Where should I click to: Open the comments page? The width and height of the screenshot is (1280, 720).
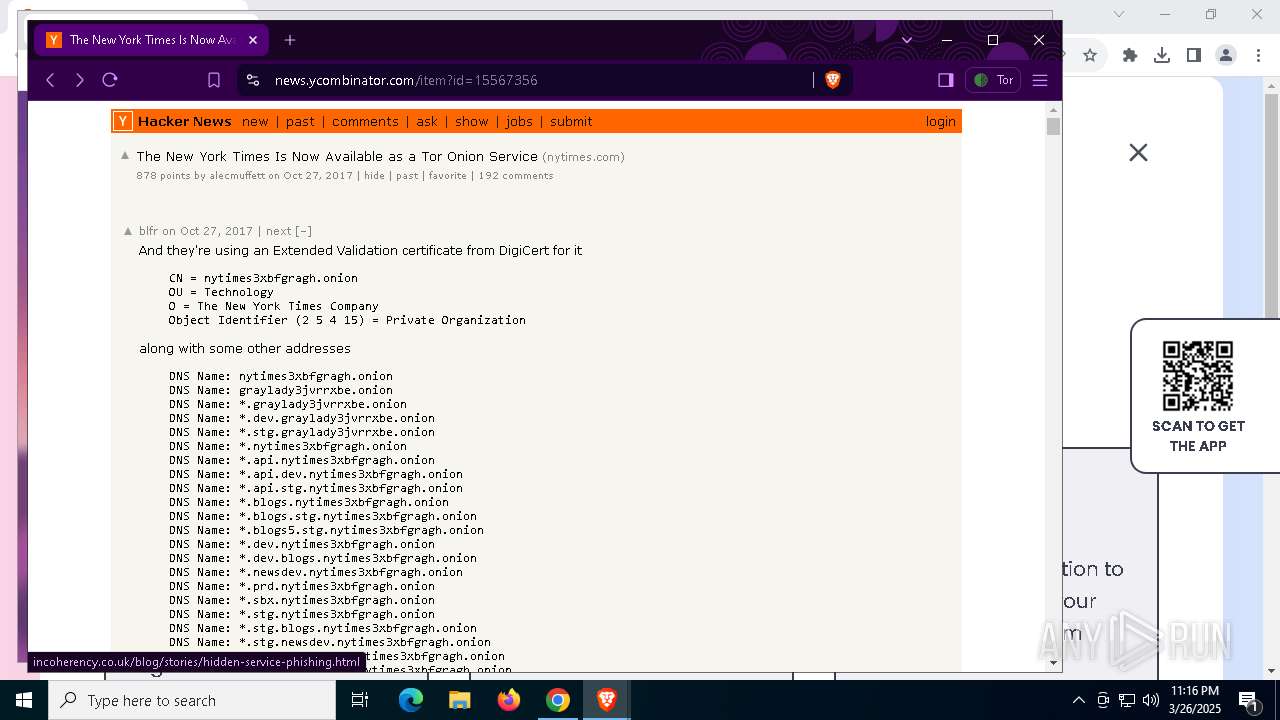click(365, 121)
